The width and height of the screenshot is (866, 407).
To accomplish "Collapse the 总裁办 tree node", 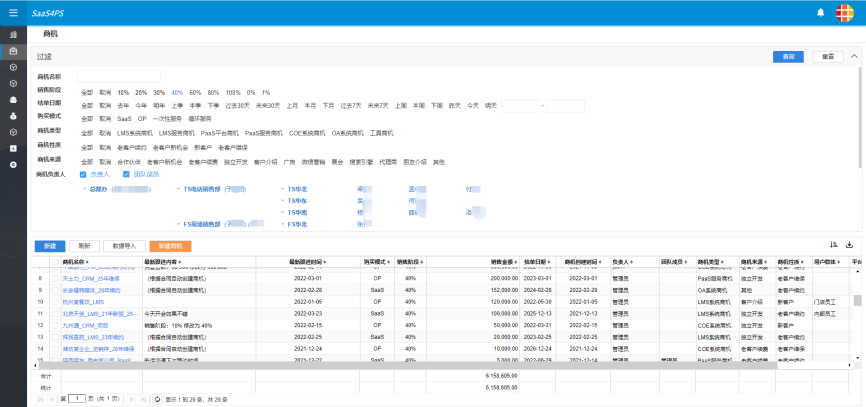I will coord(85,189).
